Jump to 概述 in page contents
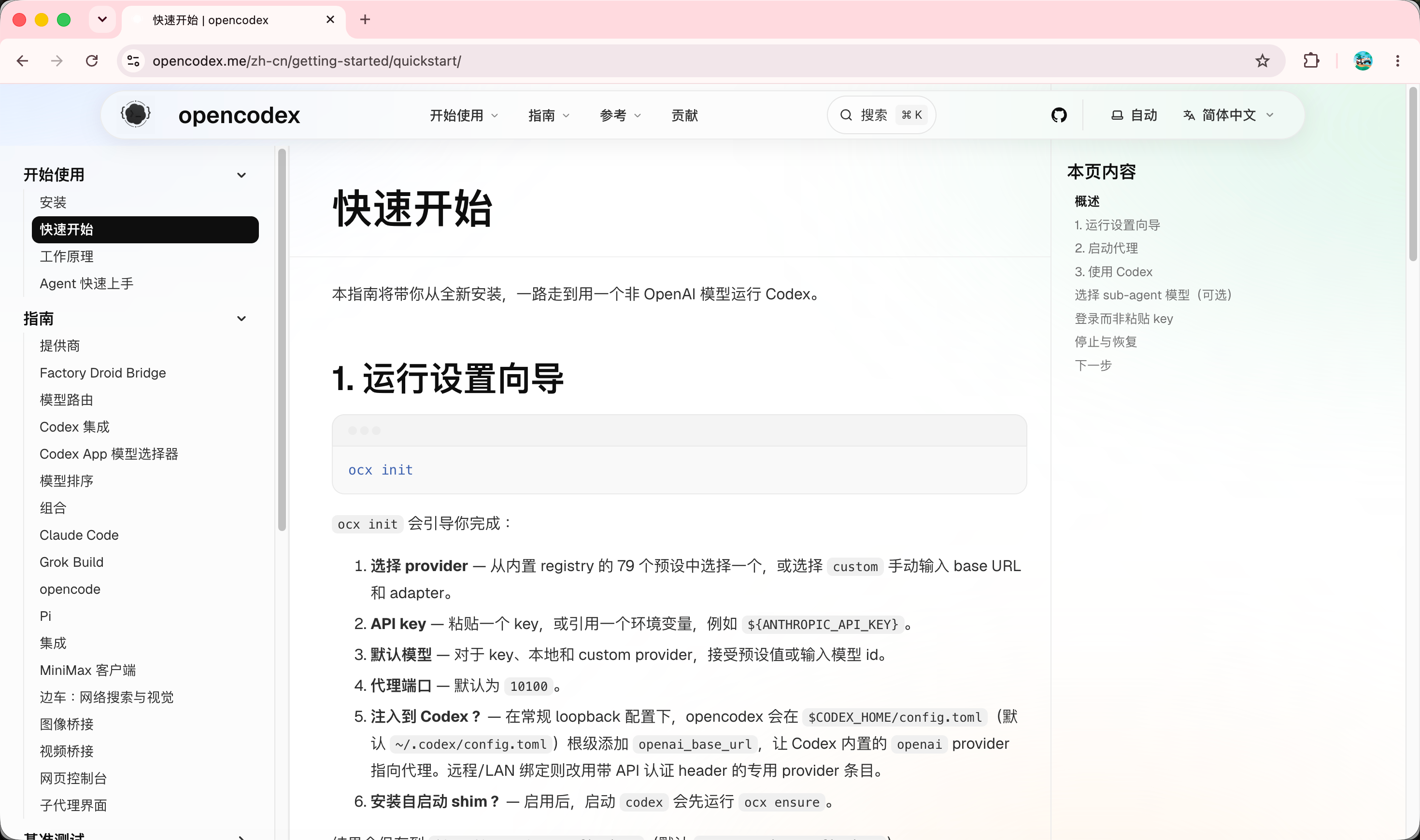 pos(1087,201)
